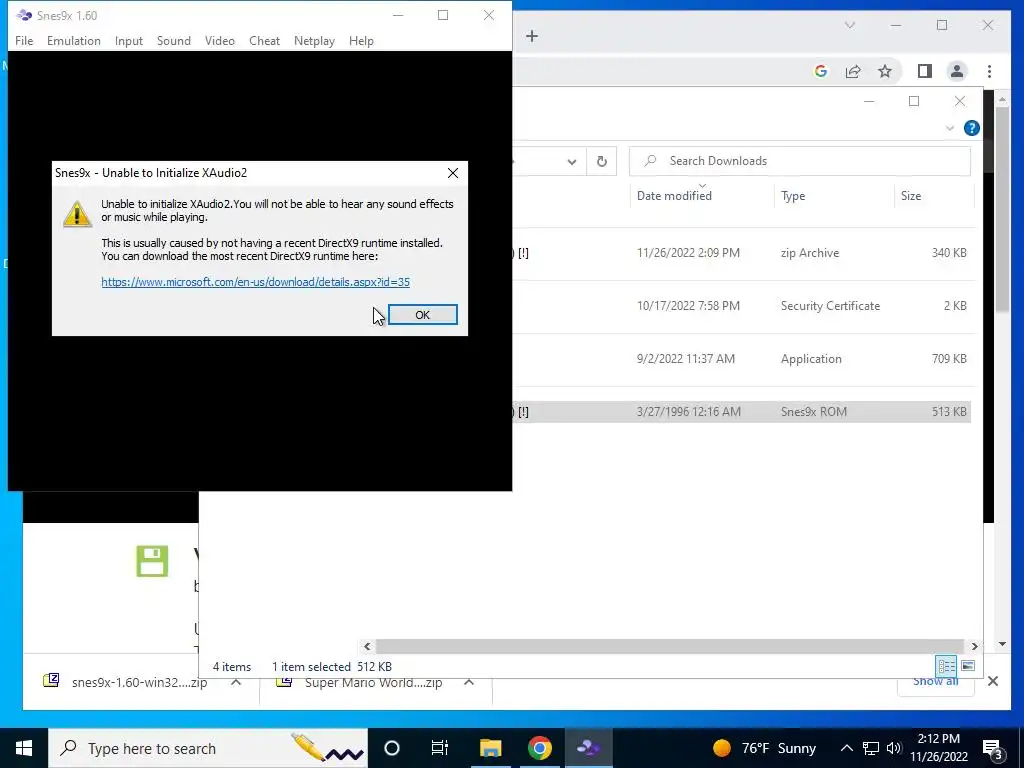Open snes9x-1.60-win32 zip download item
Screen dimensions: 1024x768
coord(125,682)
